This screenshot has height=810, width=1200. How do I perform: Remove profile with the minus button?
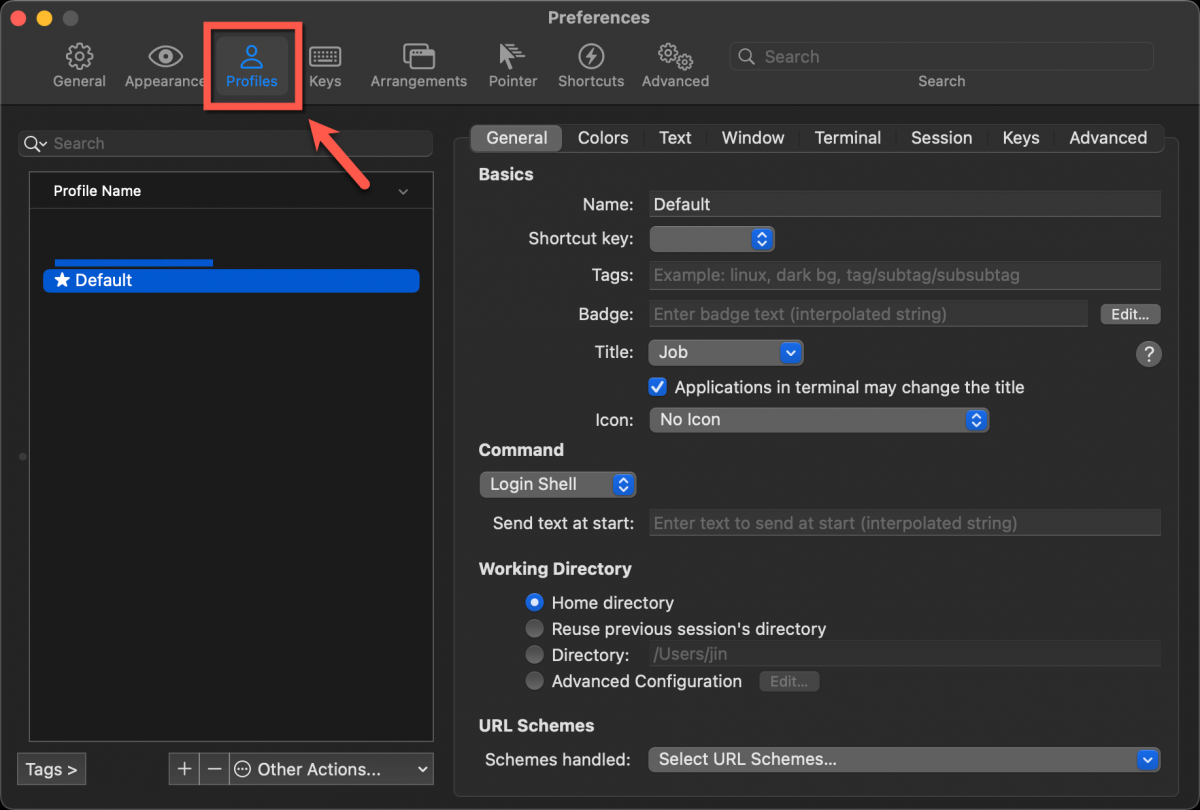click(x=214, y=769)
